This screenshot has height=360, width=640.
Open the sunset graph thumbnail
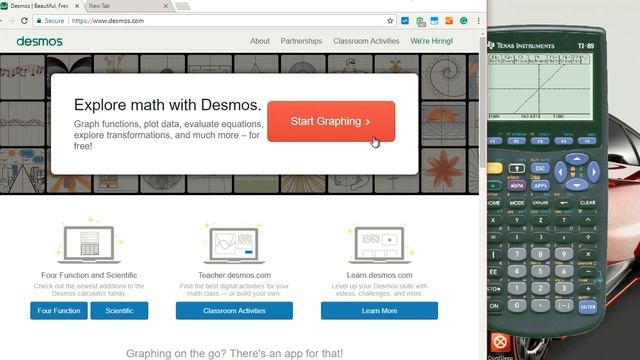click(x=443, y=124)
